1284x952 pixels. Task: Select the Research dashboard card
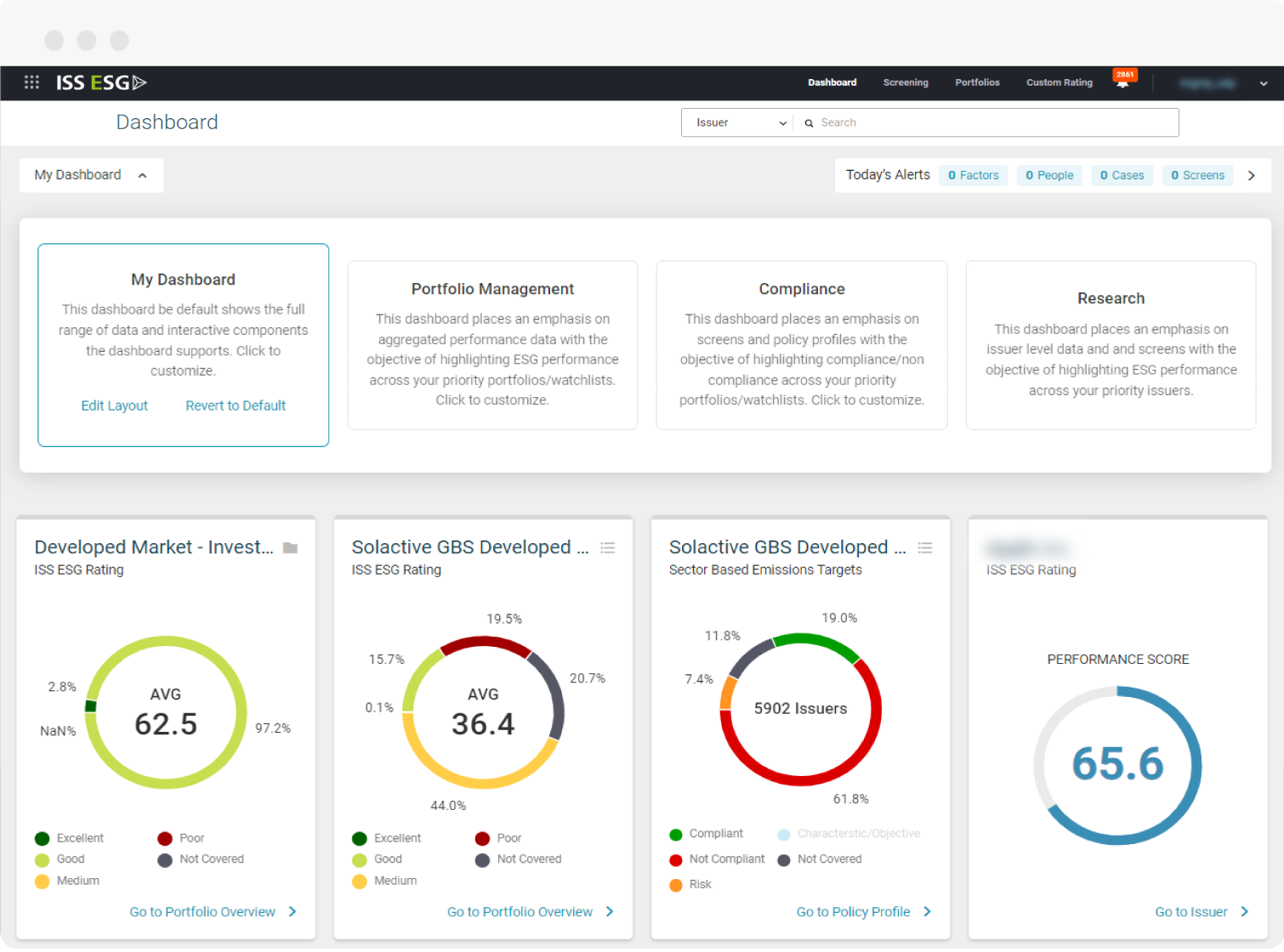(x=1111, y=345)
